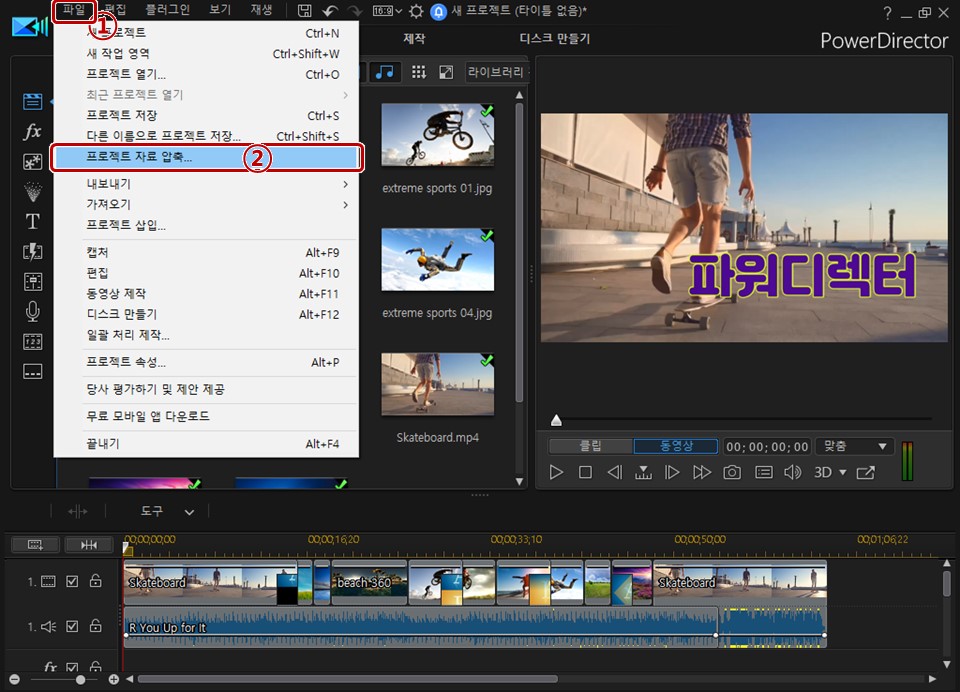Toggle video track 1 enable checkbox
Screen dimensions: 960x692
coord(72,581)
